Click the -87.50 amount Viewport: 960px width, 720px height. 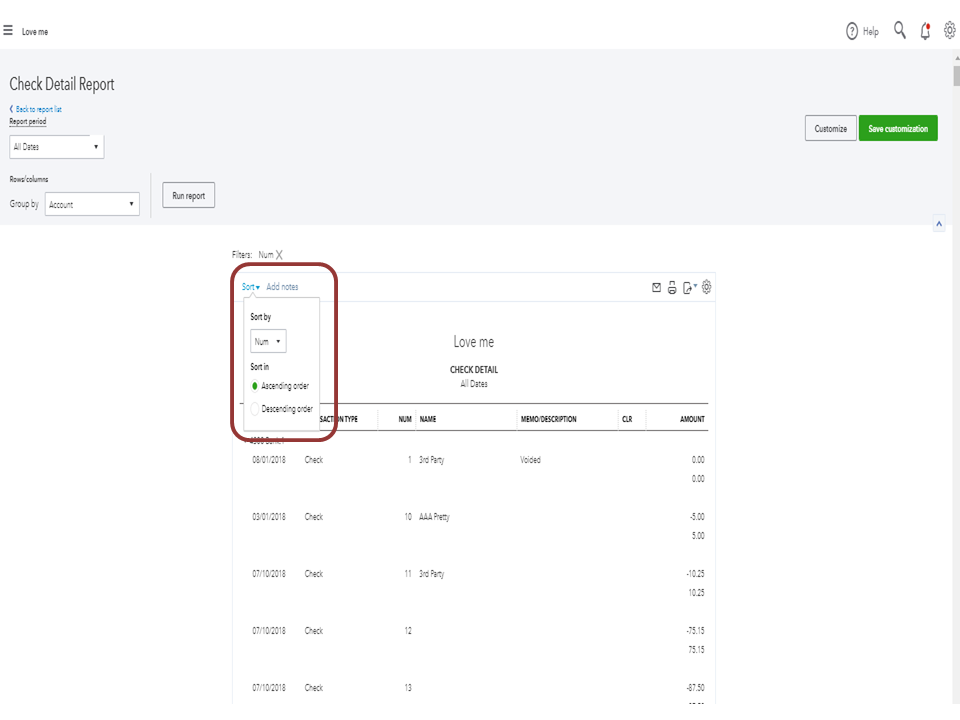696,688
